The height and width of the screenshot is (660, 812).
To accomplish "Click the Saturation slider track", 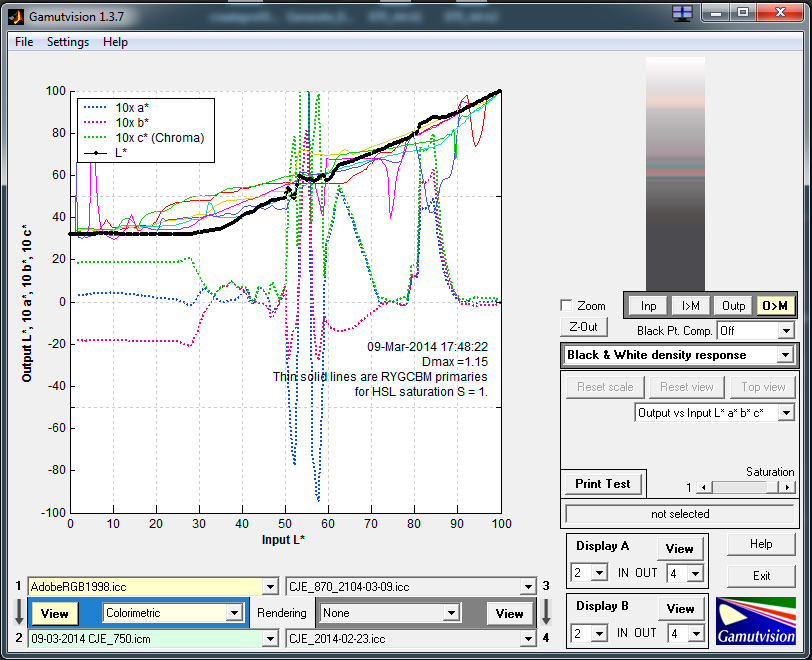I will [x=738, y=487].
